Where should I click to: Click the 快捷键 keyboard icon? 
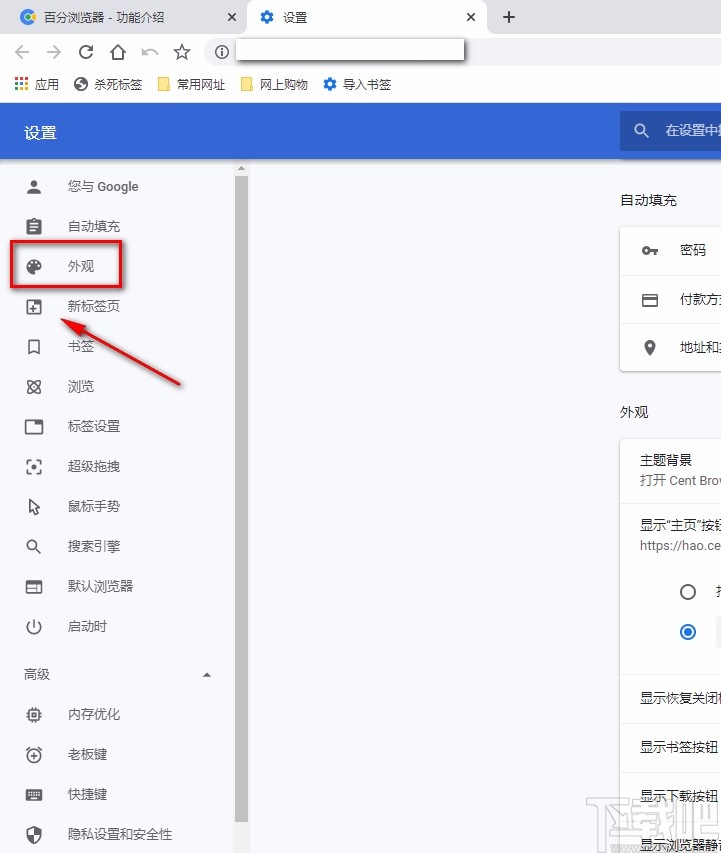[x=34, y=795]
